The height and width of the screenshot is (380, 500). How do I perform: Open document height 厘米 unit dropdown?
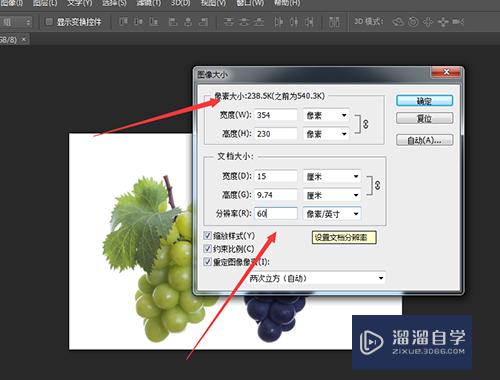click(332, 195)
